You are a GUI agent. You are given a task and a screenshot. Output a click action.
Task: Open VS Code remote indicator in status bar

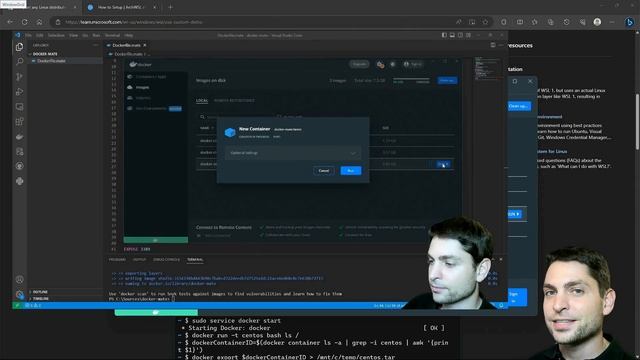(x=17, y=305)
